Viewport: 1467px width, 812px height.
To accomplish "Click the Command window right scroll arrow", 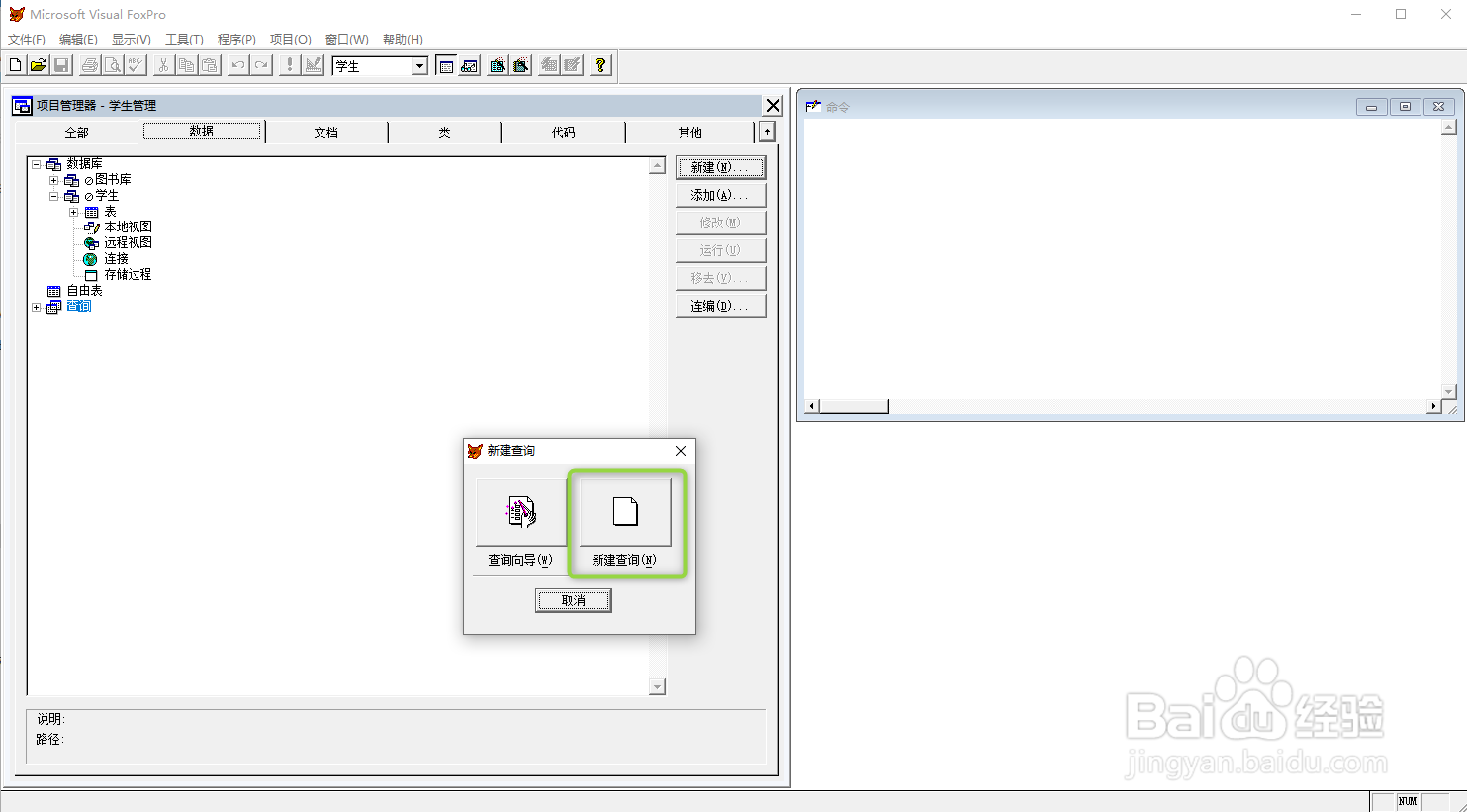I will [x=1433, y=406].
